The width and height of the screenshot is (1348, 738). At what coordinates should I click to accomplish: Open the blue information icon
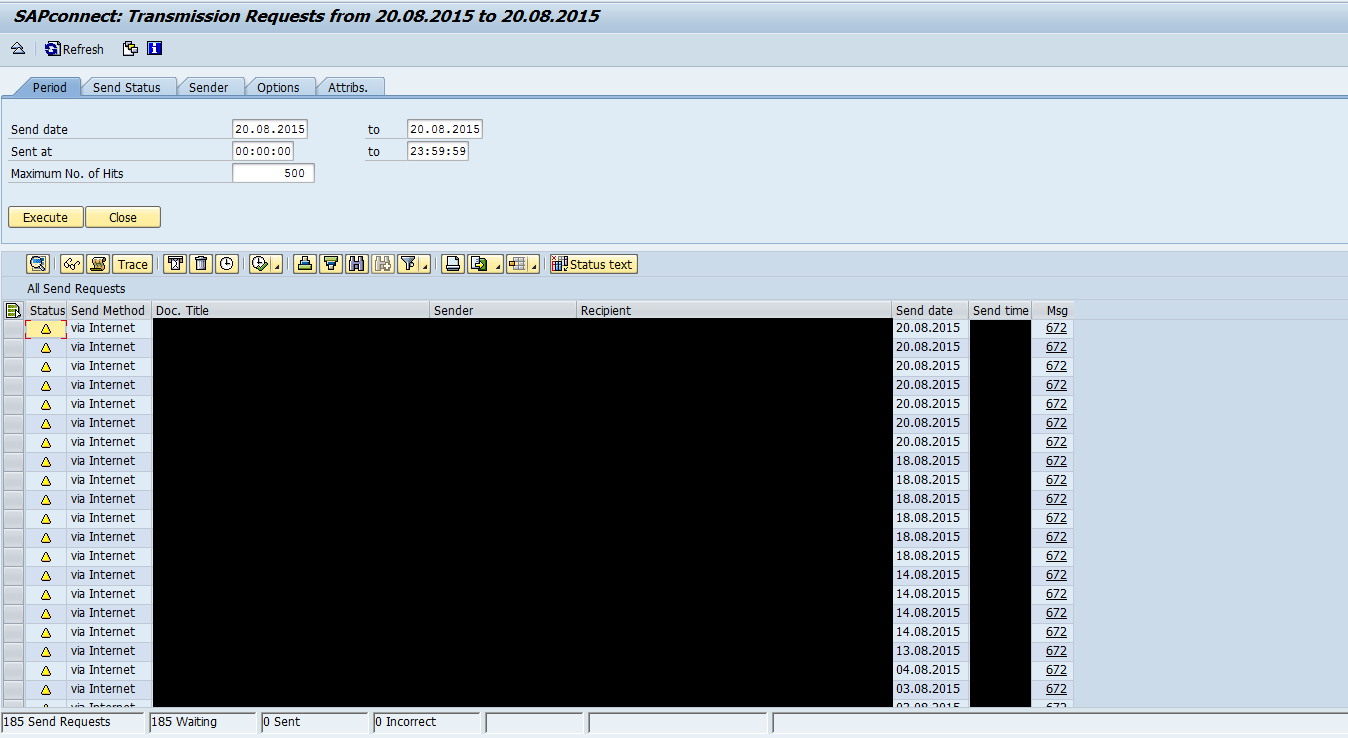coord(154,48)
